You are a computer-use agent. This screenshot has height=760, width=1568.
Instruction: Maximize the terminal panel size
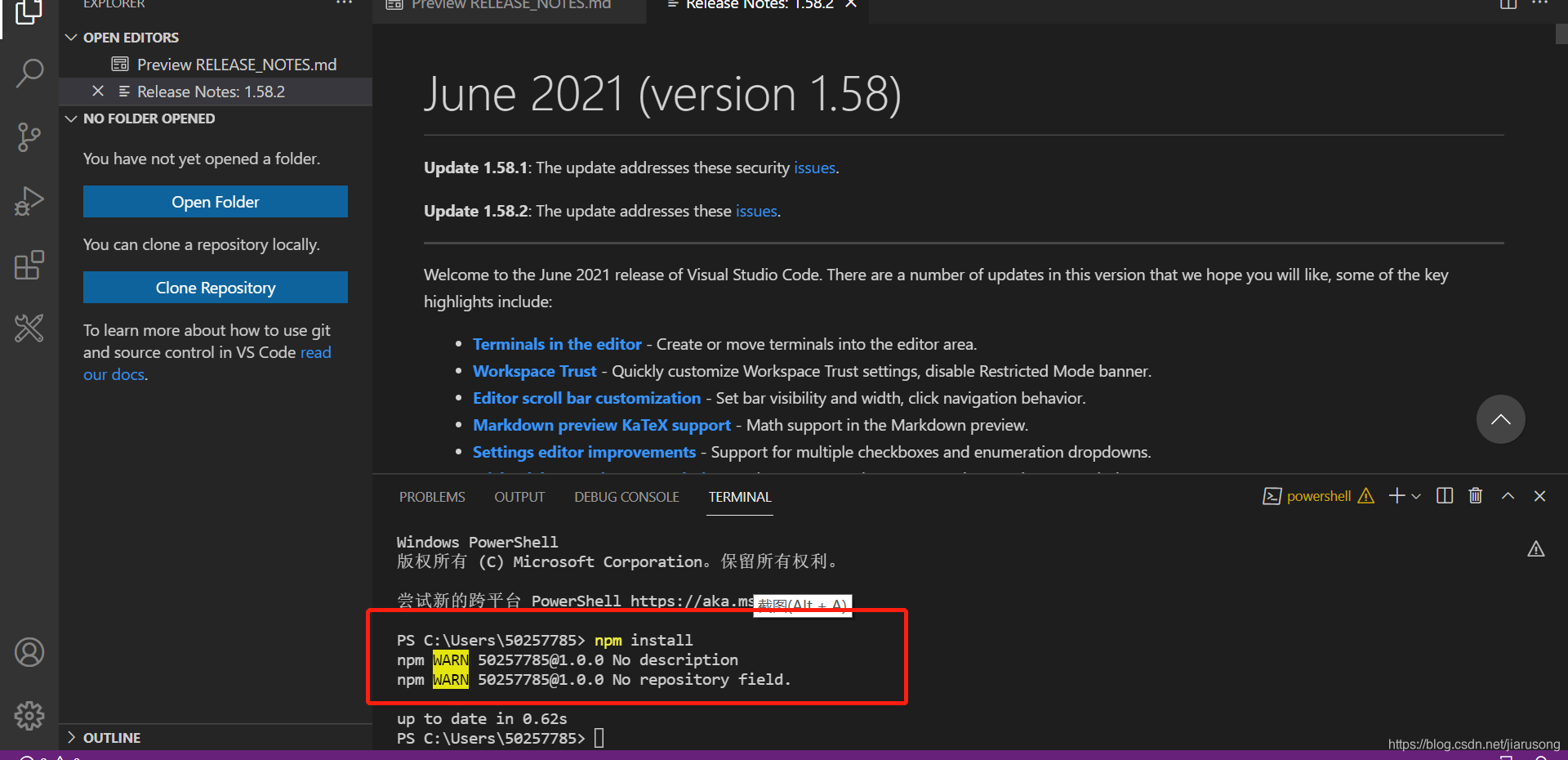(1508, 496)
